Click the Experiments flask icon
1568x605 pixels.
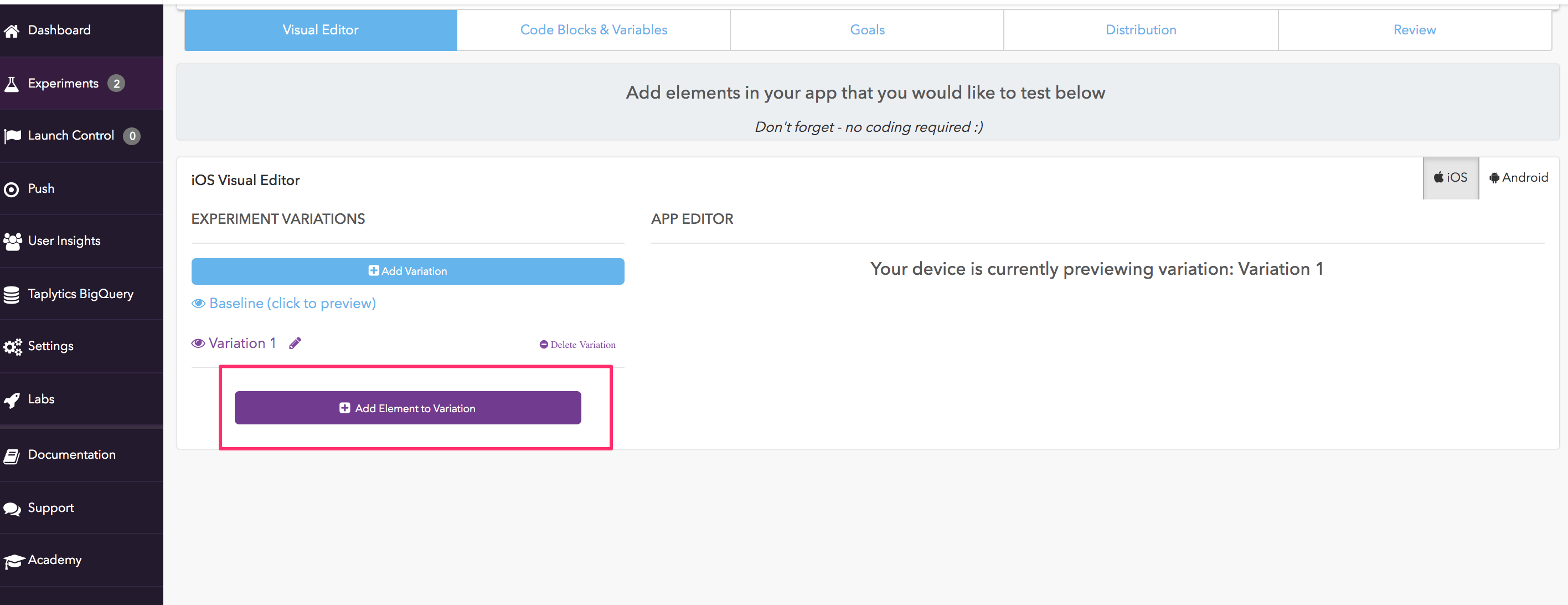coord(12,84)
